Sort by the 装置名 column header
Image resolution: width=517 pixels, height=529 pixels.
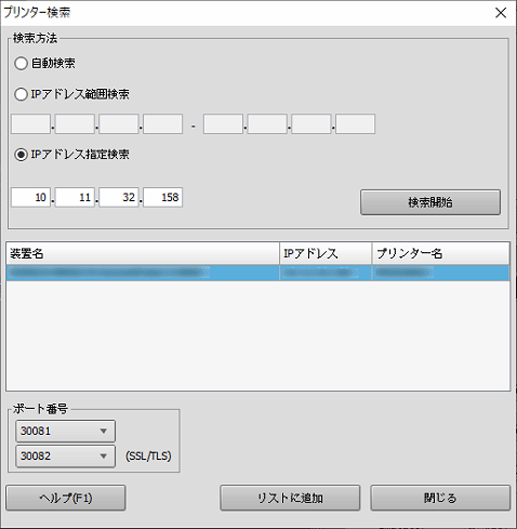point(143,253)
